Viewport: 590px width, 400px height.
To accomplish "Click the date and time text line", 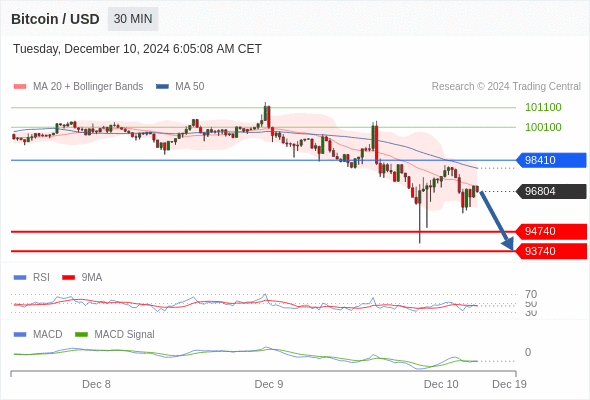I will pos(137,49).
